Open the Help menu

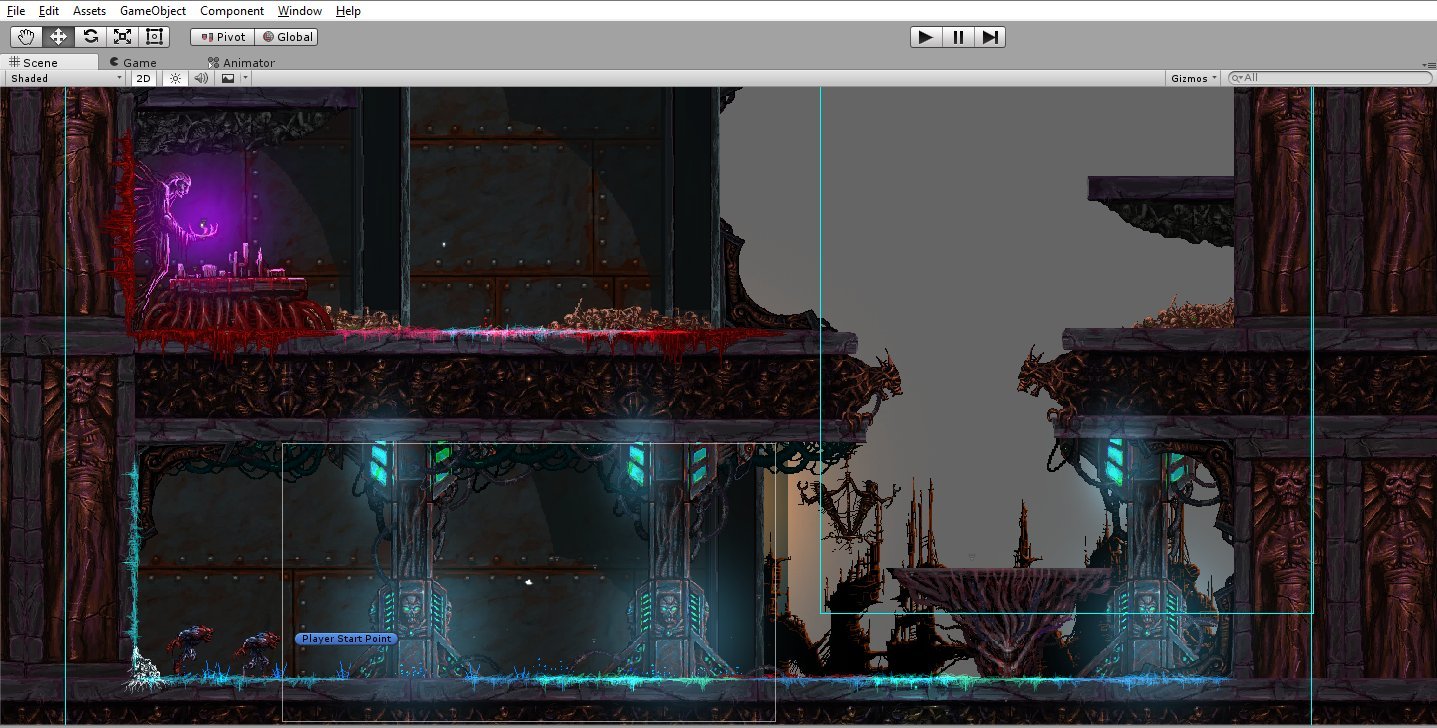348,11
